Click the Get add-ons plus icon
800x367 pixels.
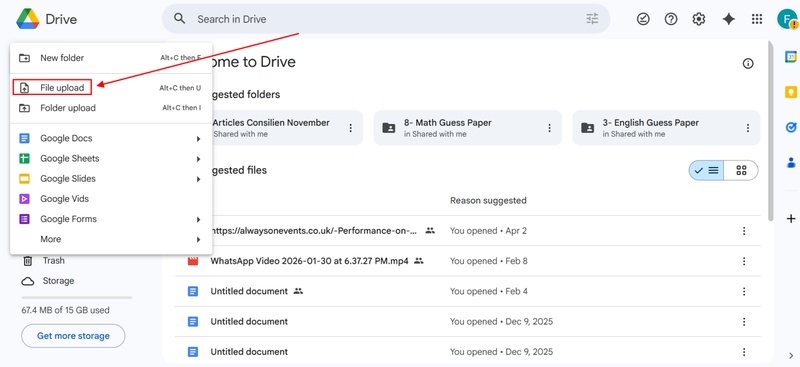[x=791, y=219]
